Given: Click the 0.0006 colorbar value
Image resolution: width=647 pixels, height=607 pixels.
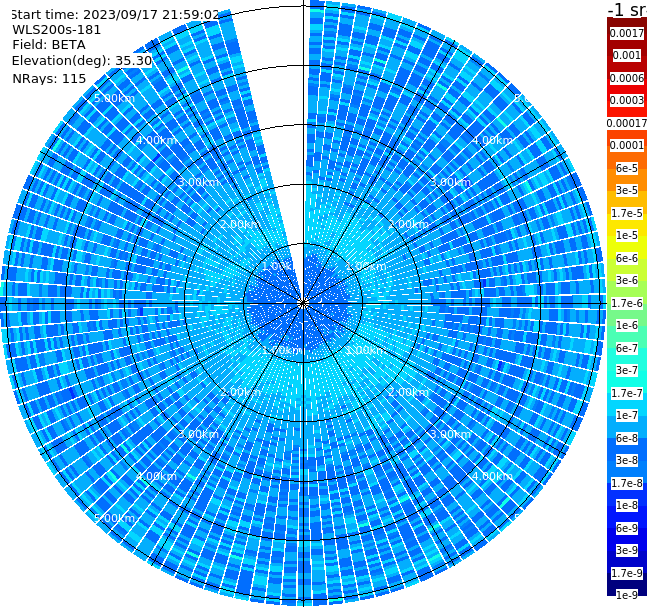Looking at the screenshot, I should coord(627,78).
